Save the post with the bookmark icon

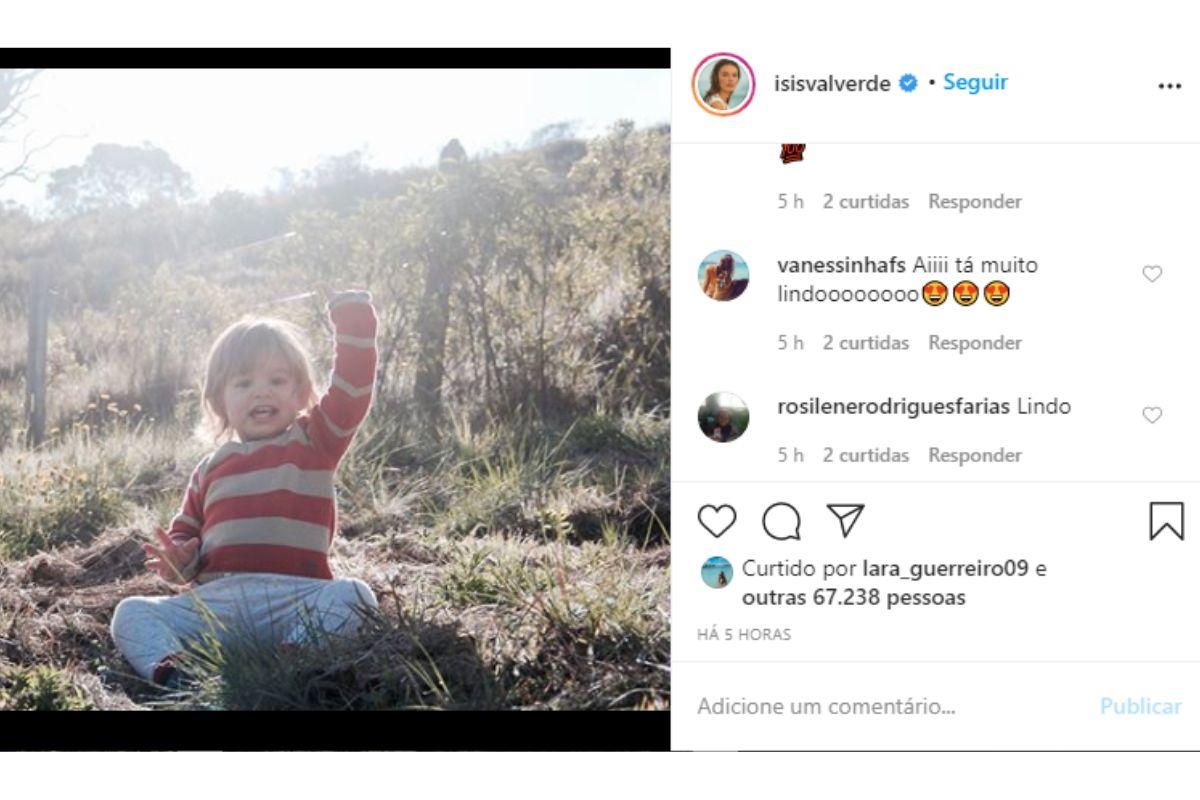click(x=1166, y=521)
